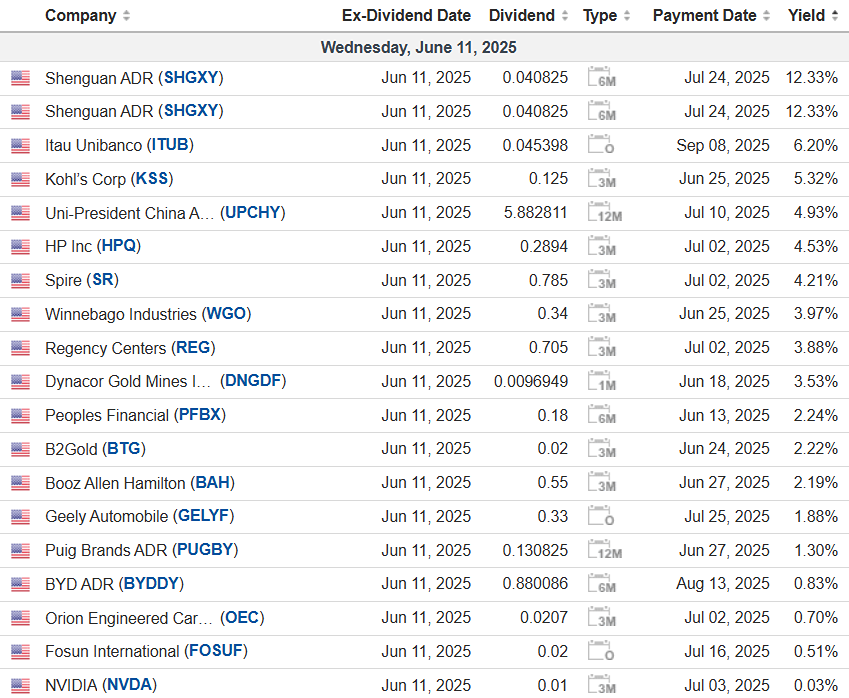Click the 0.2894 dividend value
This screenshot has width=849, height=698.
544,246
